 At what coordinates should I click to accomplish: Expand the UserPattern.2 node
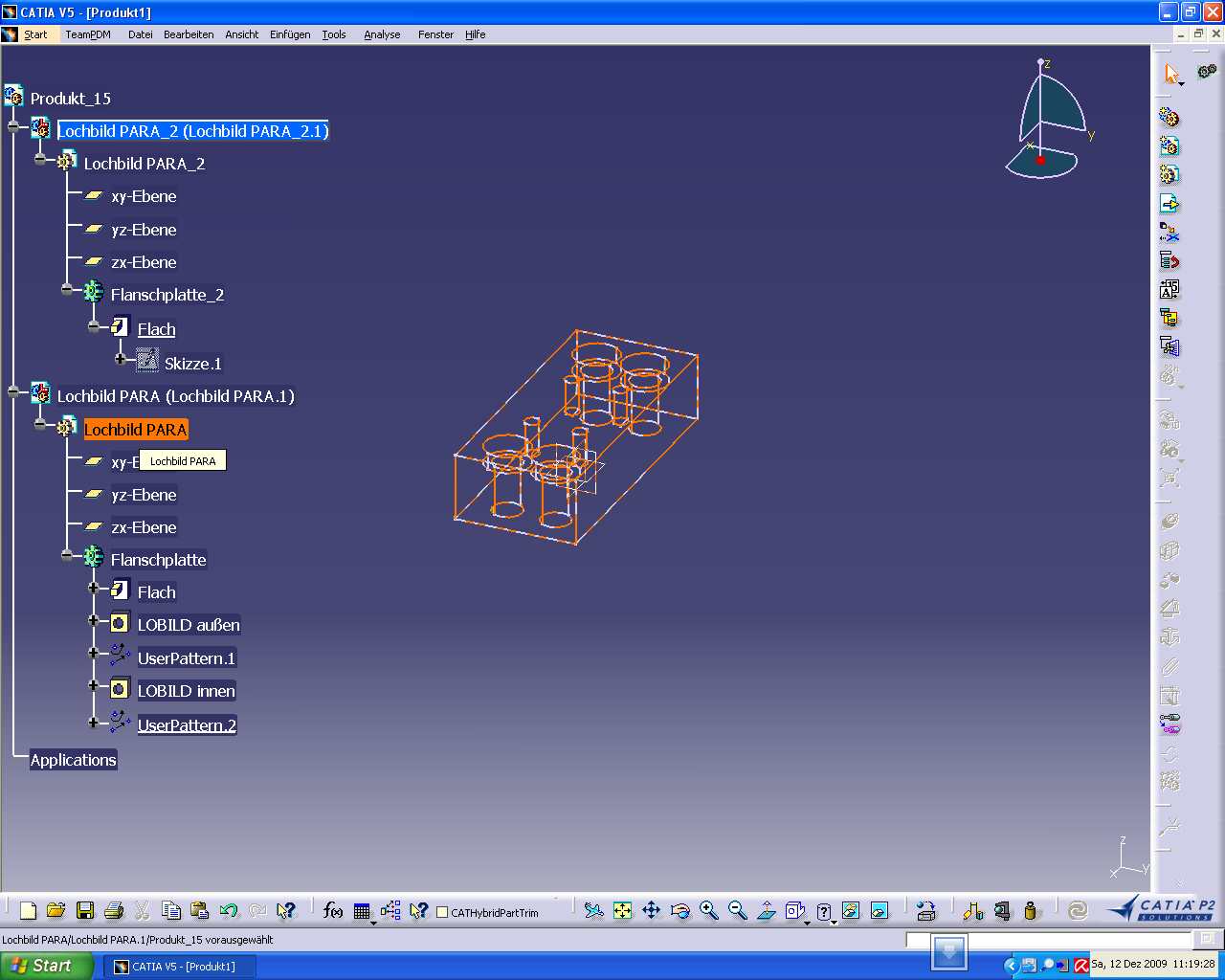click(94, 722)
